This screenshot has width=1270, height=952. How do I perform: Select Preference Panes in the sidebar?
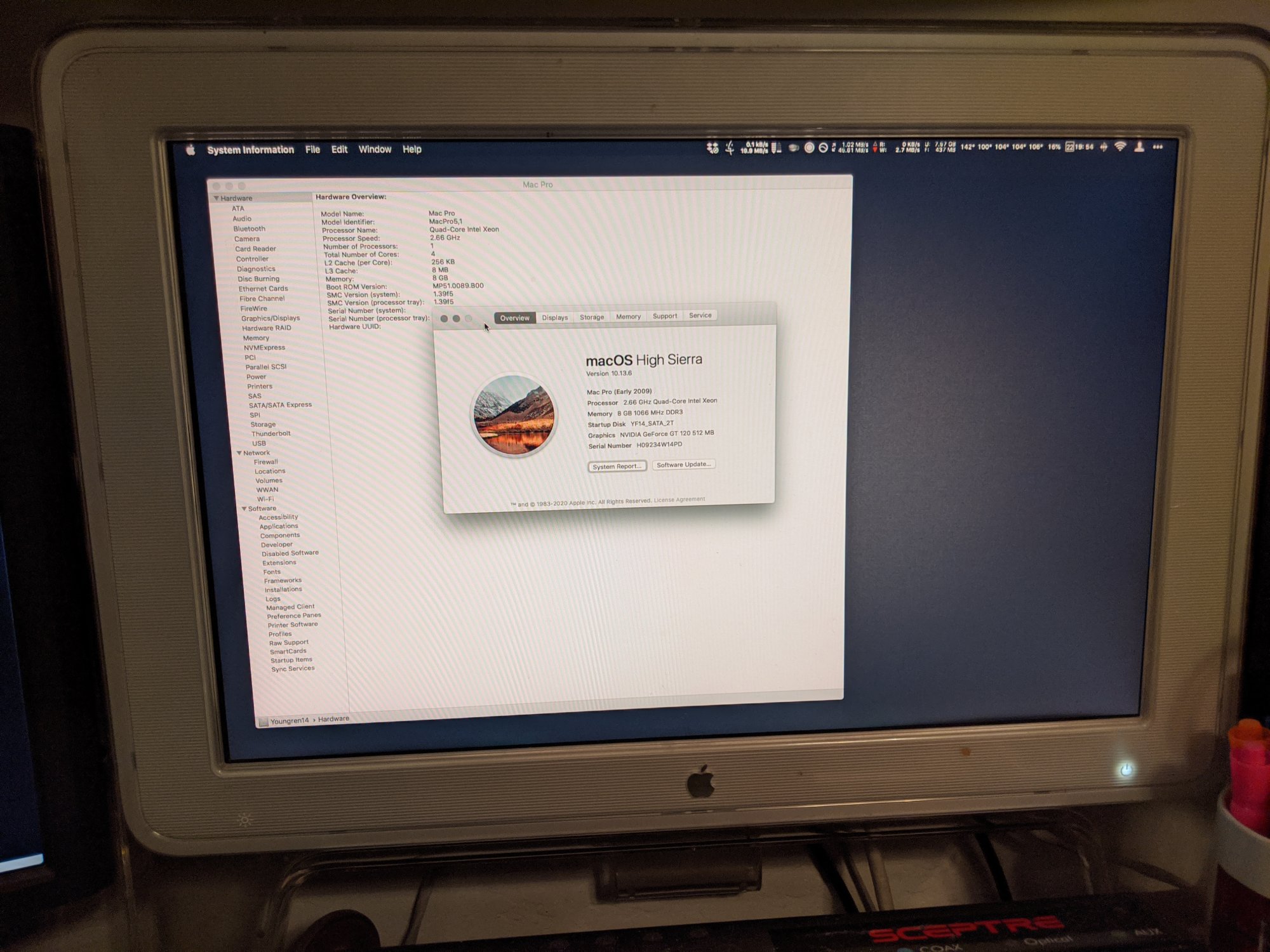(x=294, y=616)
